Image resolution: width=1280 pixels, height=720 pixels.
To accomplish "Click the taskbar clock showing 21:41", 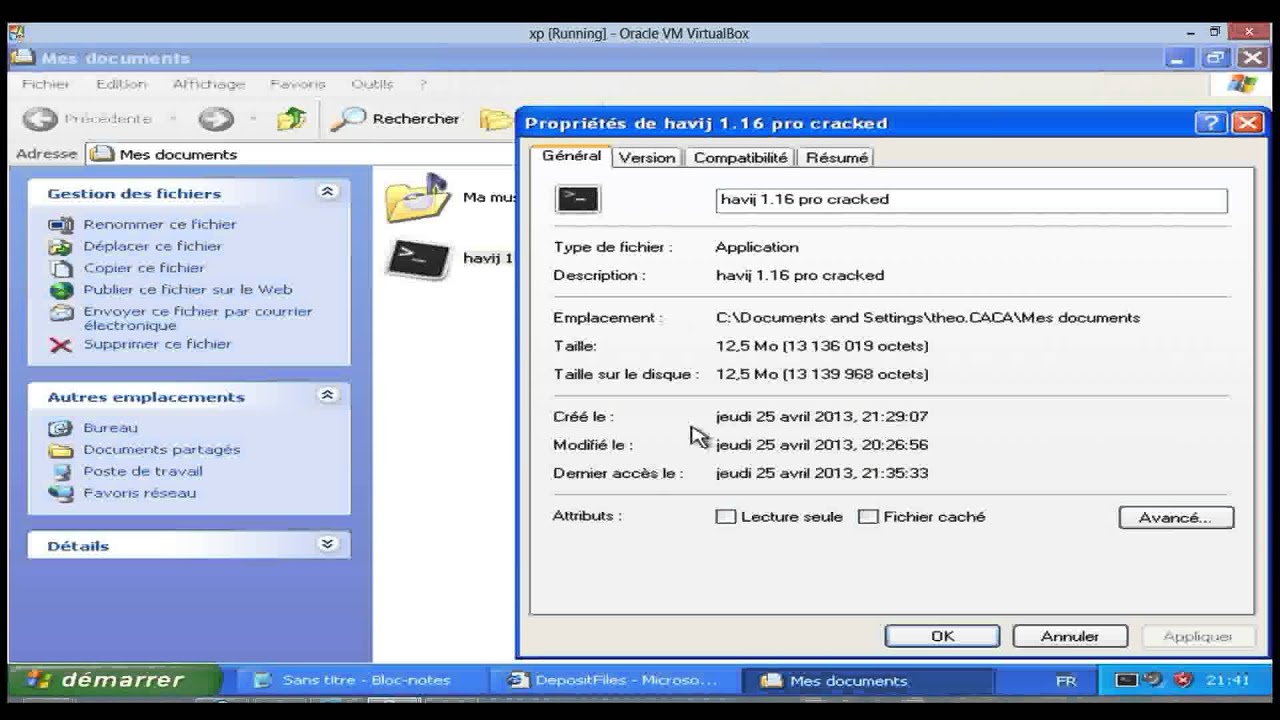I will pos(1227,680).
